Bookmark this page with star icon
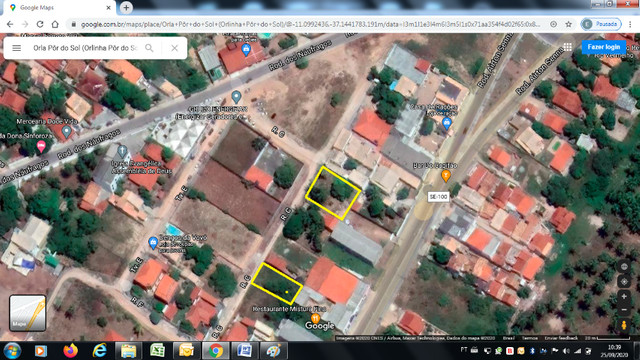This screenshot has width=640, height=360. 568,24
